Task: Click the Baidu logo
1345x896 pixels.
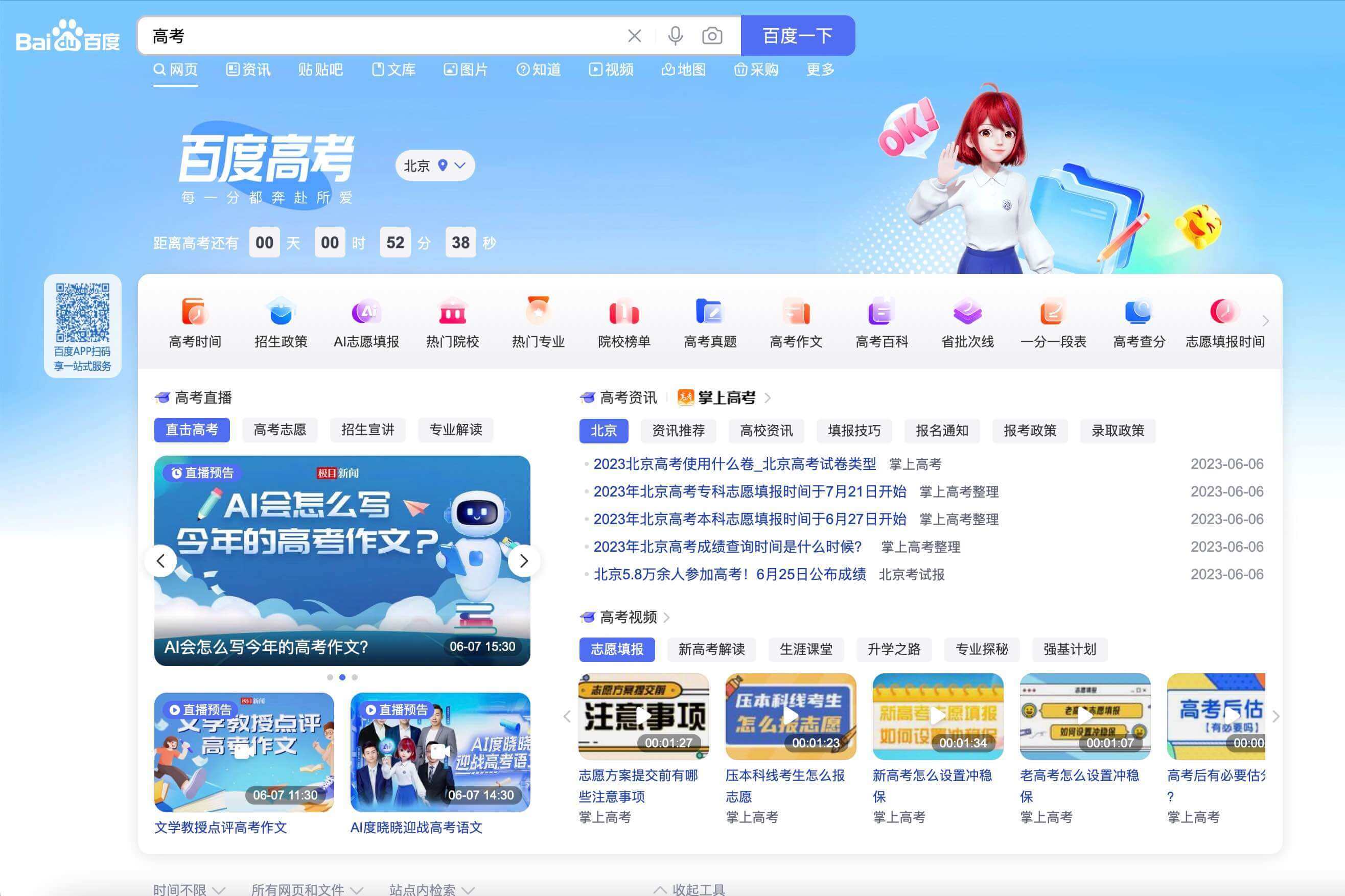Action: [x=68, y=36]
